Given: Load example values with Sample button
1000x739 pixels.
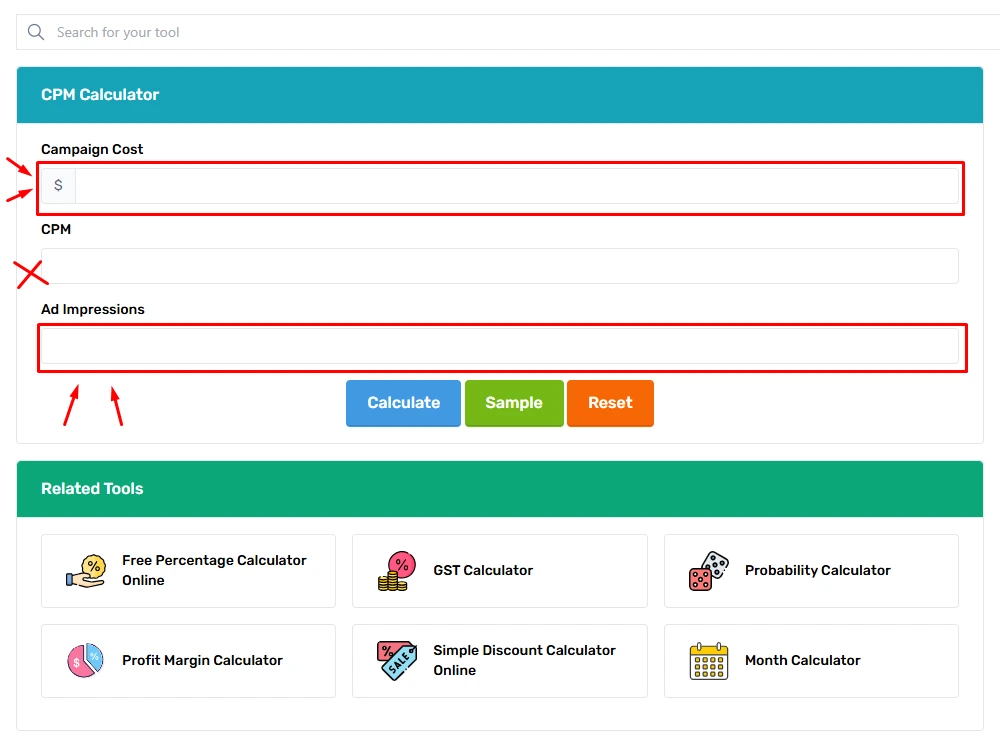Looking at the screenshot, I should pos(514,403).
